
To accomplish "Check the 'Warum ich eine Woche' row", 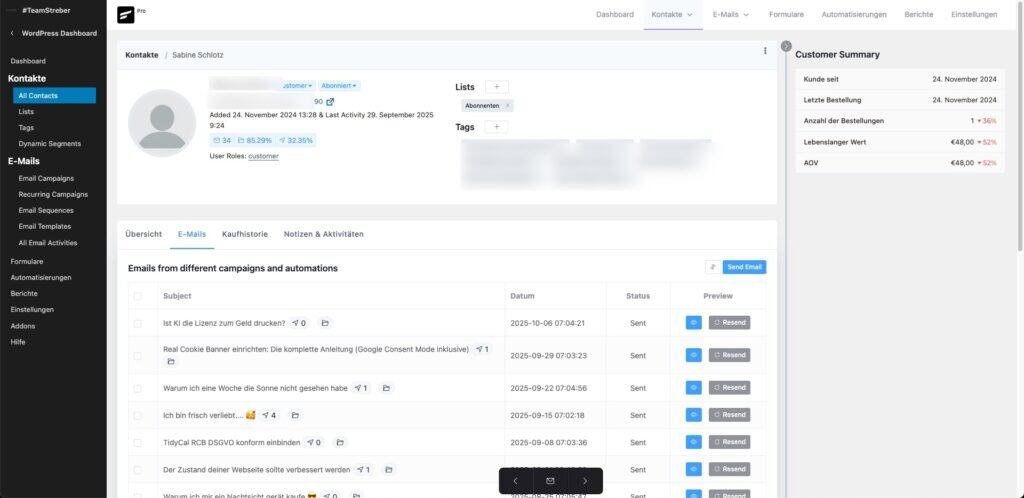I will coord(137,388).
